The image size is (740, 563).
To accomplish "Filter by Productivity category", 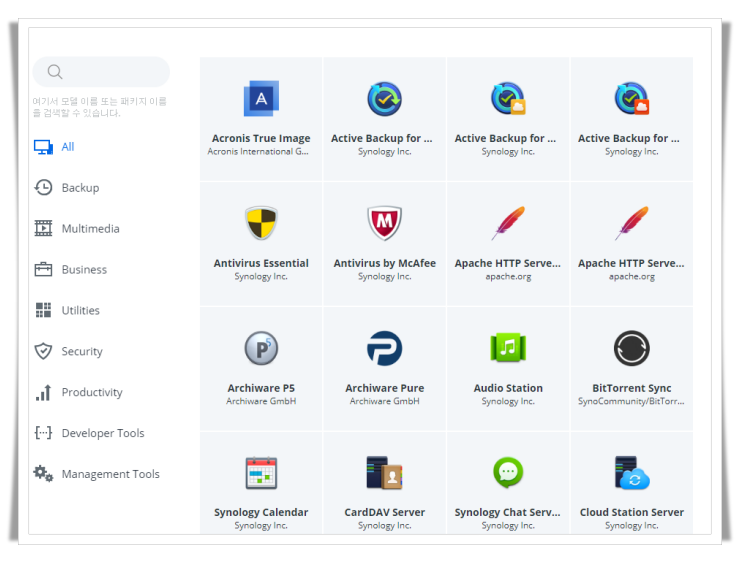I will pyautogui.click(x=92, y=393).
